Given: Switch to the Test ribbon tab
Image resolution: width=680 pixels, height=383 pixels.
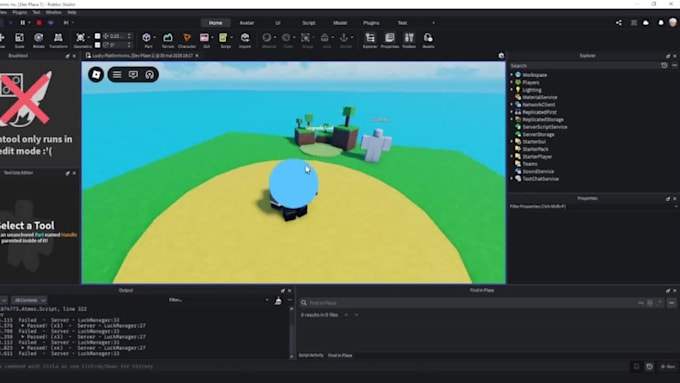Looking at the screenshot, I should 402,23.
